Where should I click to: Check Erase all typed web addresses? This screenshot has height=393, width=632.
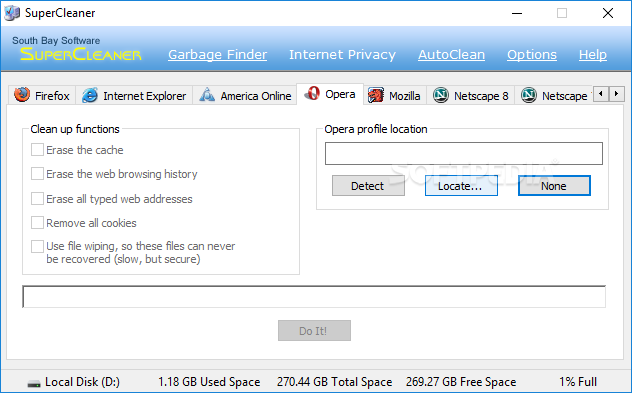[37, 198]
